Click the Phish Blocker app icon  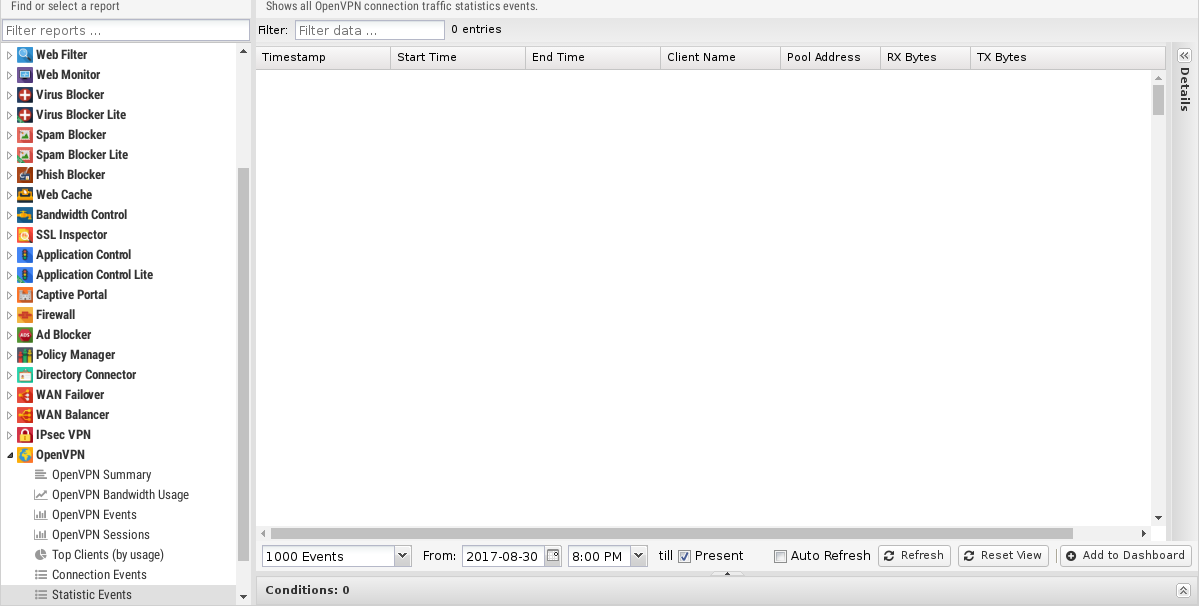pos(24,175)
